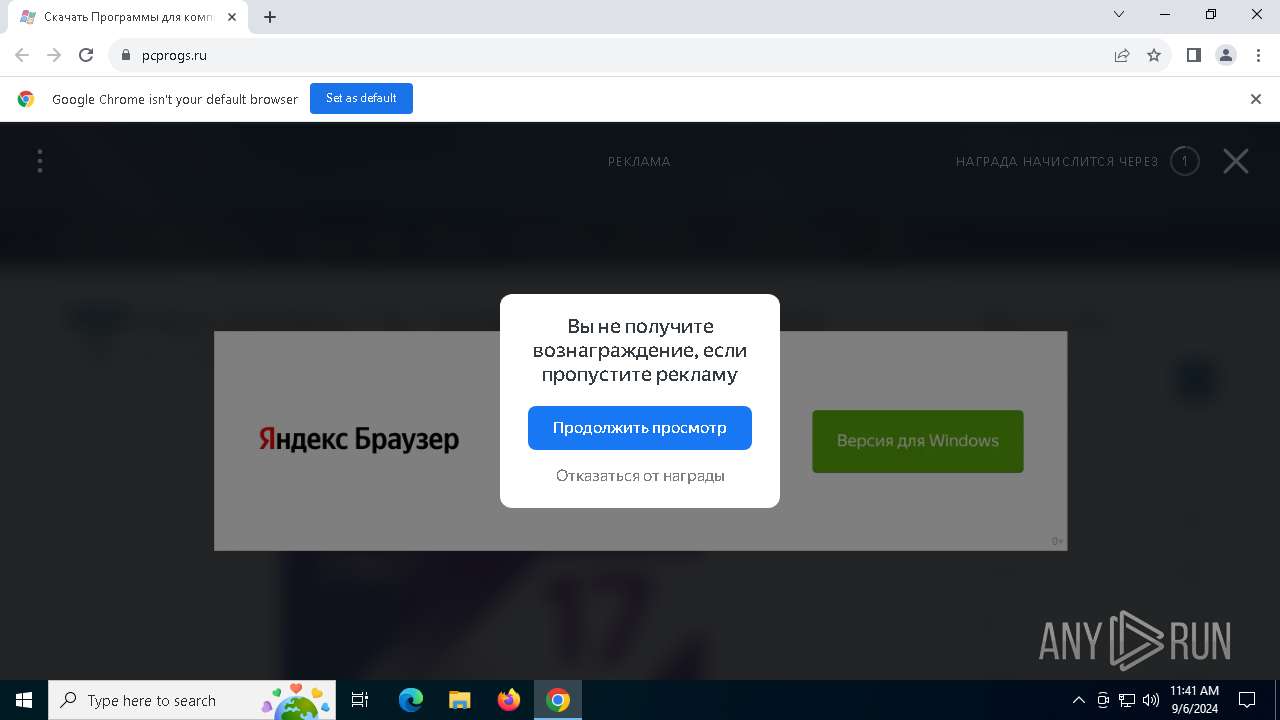Launch Microsoft Edge from taskbar
The height and width of the screenshot is (720, 1280).
coord(411,700)
